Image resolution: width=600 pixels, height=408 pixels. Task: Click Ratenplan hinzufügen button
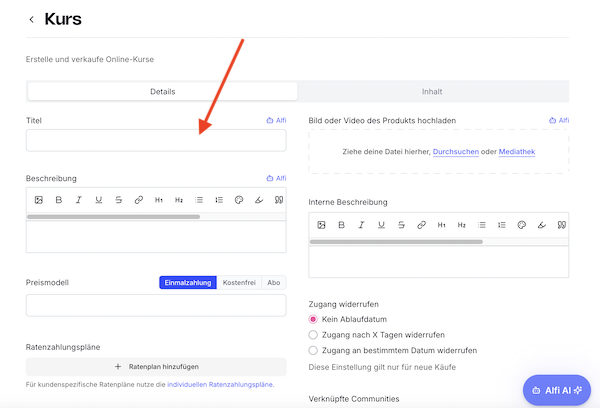156,367
